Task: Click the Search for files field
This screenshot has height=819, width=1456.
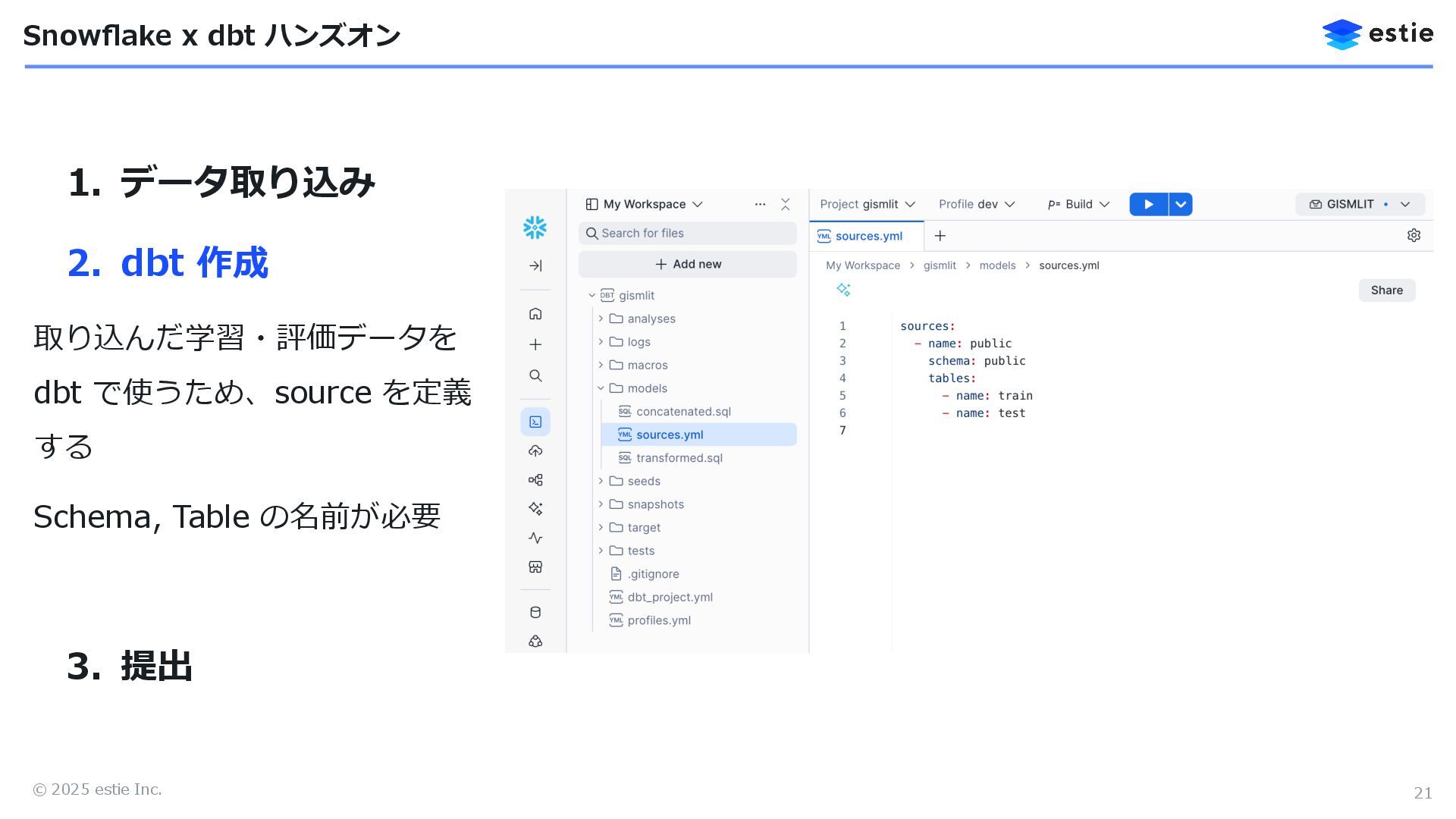Action: coord(688,234)
